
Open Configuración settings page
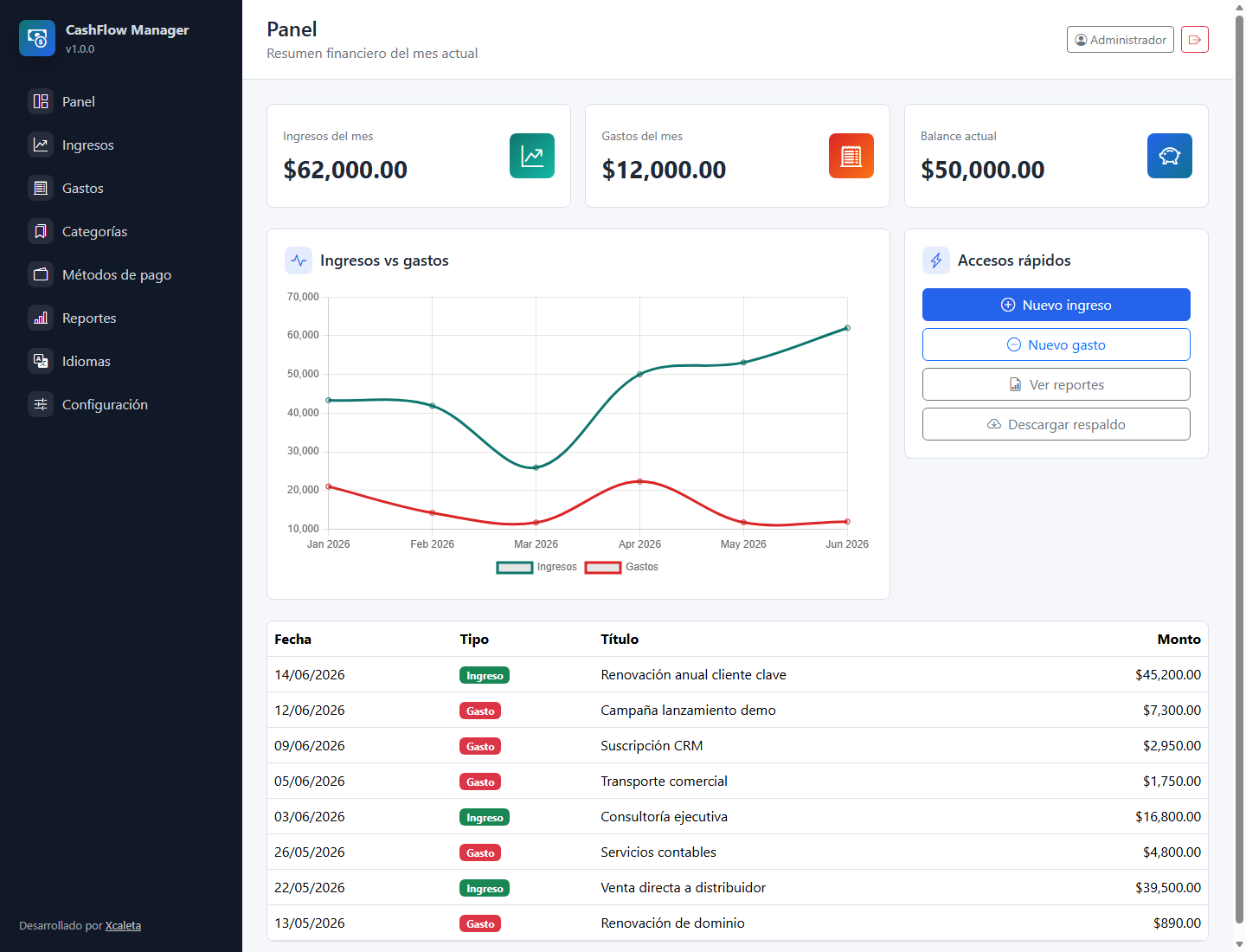(121, 404)
